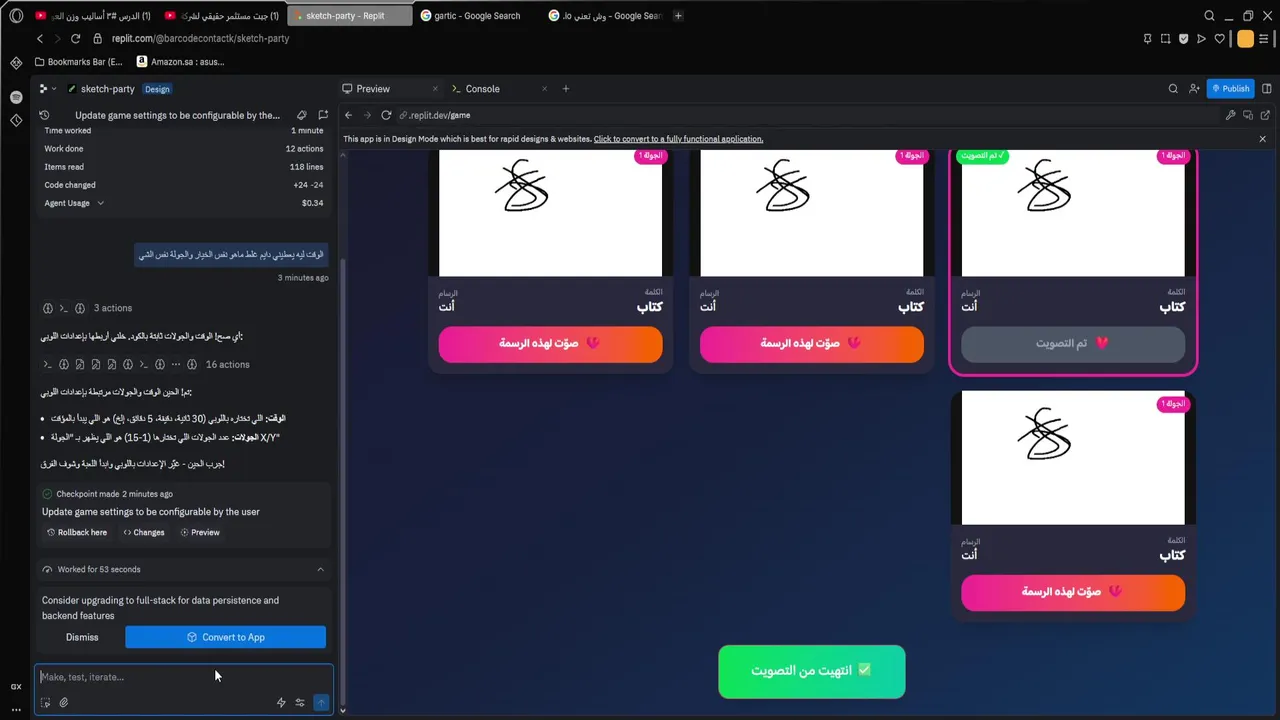
Task: Open preview dev tools wrench icon
Action: click(x=1230, y=115)
